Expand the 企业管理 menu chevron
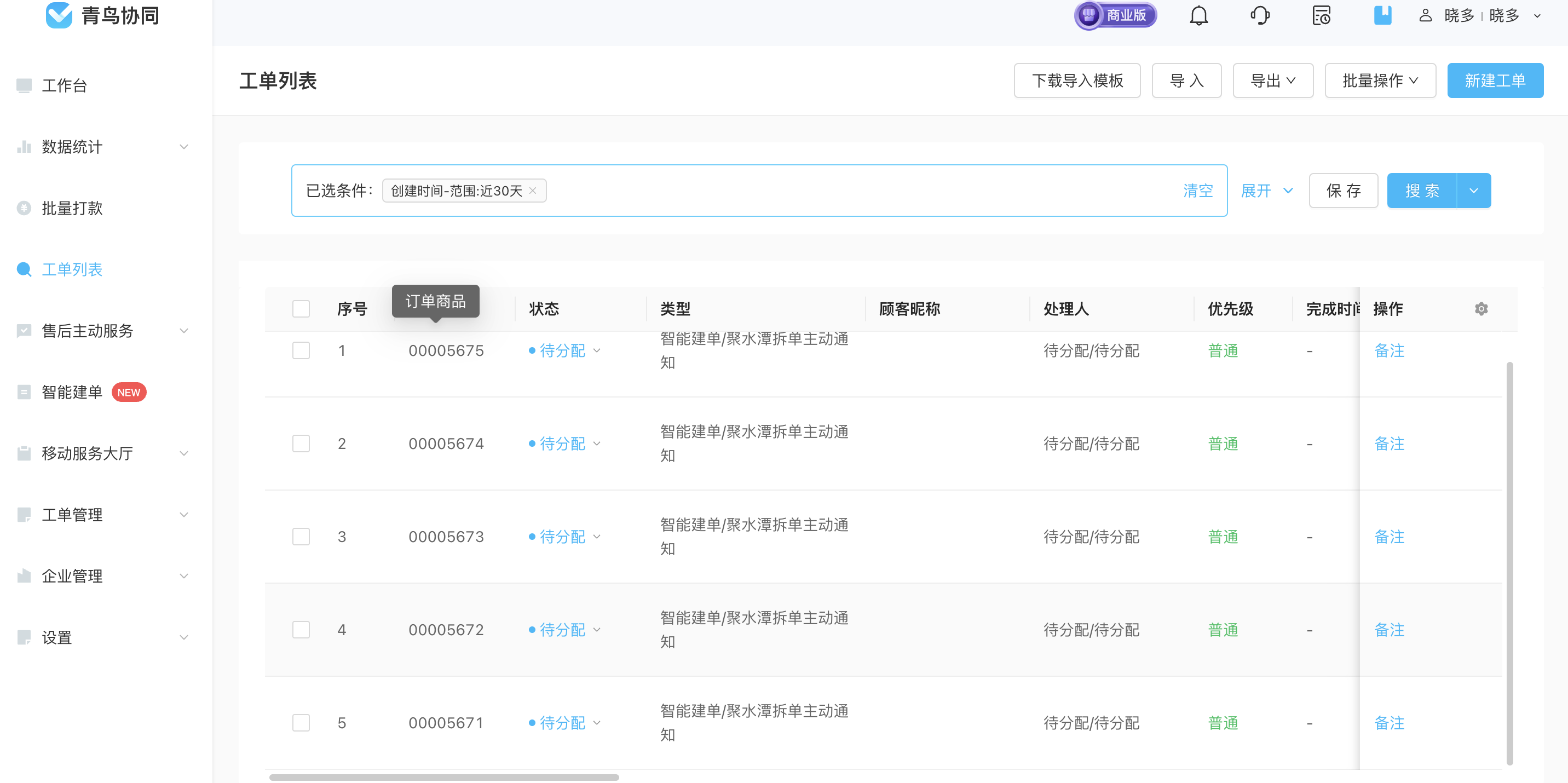The width and height of the screenshot is (1568, 783). [184, 576]
